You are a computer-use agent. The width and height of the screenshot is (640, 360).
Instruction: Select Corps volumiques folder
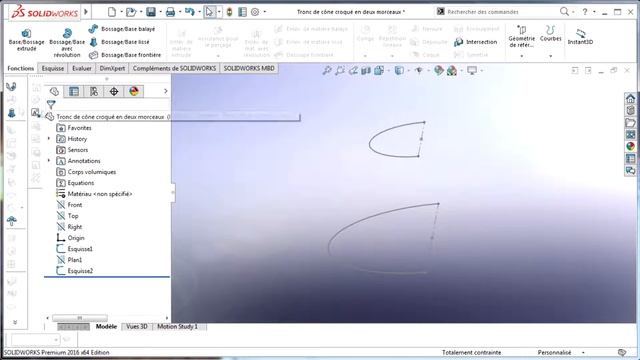pyautogui.click(x=92, y=172)
